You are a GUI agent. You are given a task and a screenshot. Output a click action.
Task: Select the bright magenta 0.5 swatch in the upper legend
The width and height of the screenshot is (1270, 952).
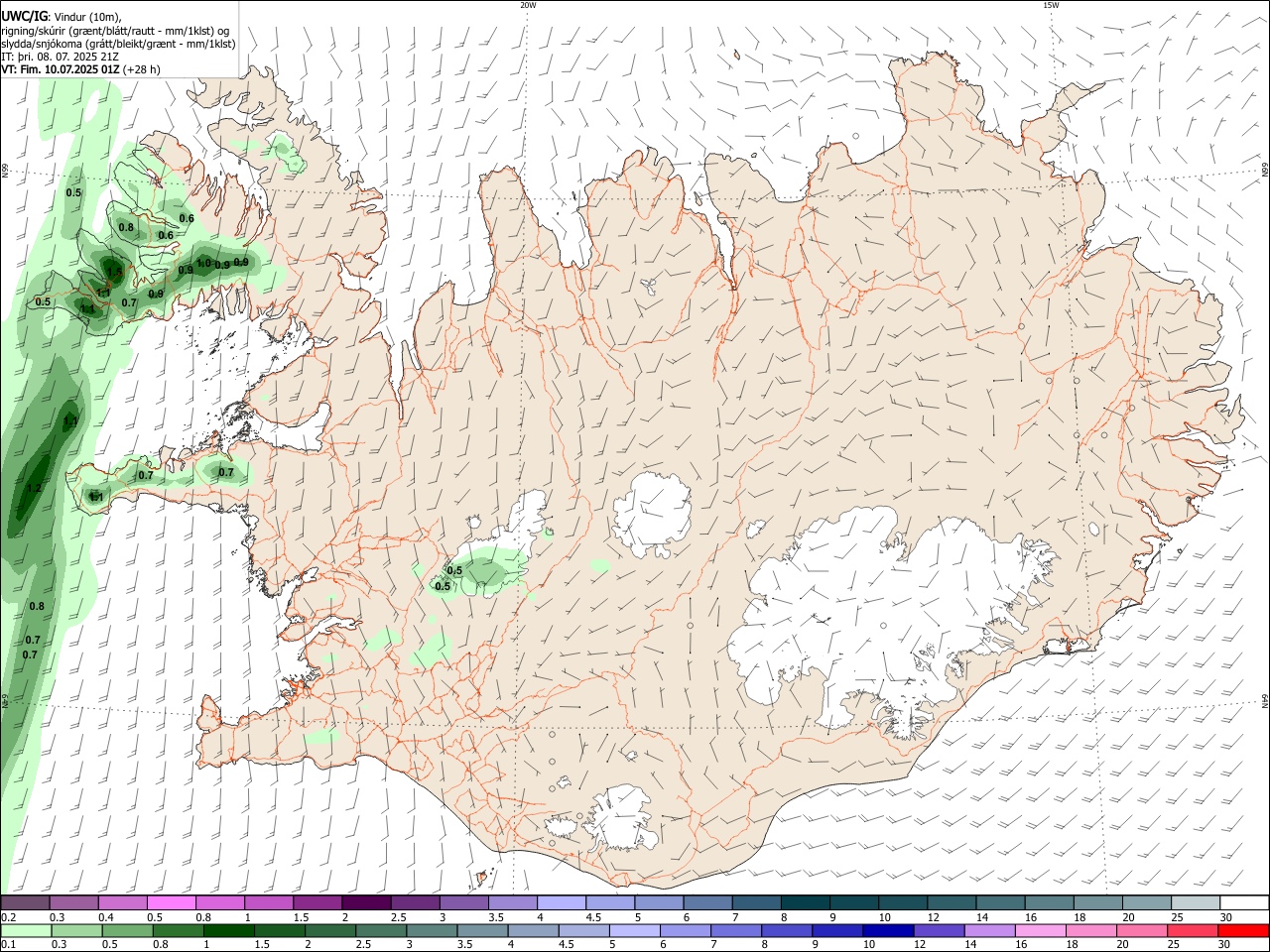click(x=171, y=902)
